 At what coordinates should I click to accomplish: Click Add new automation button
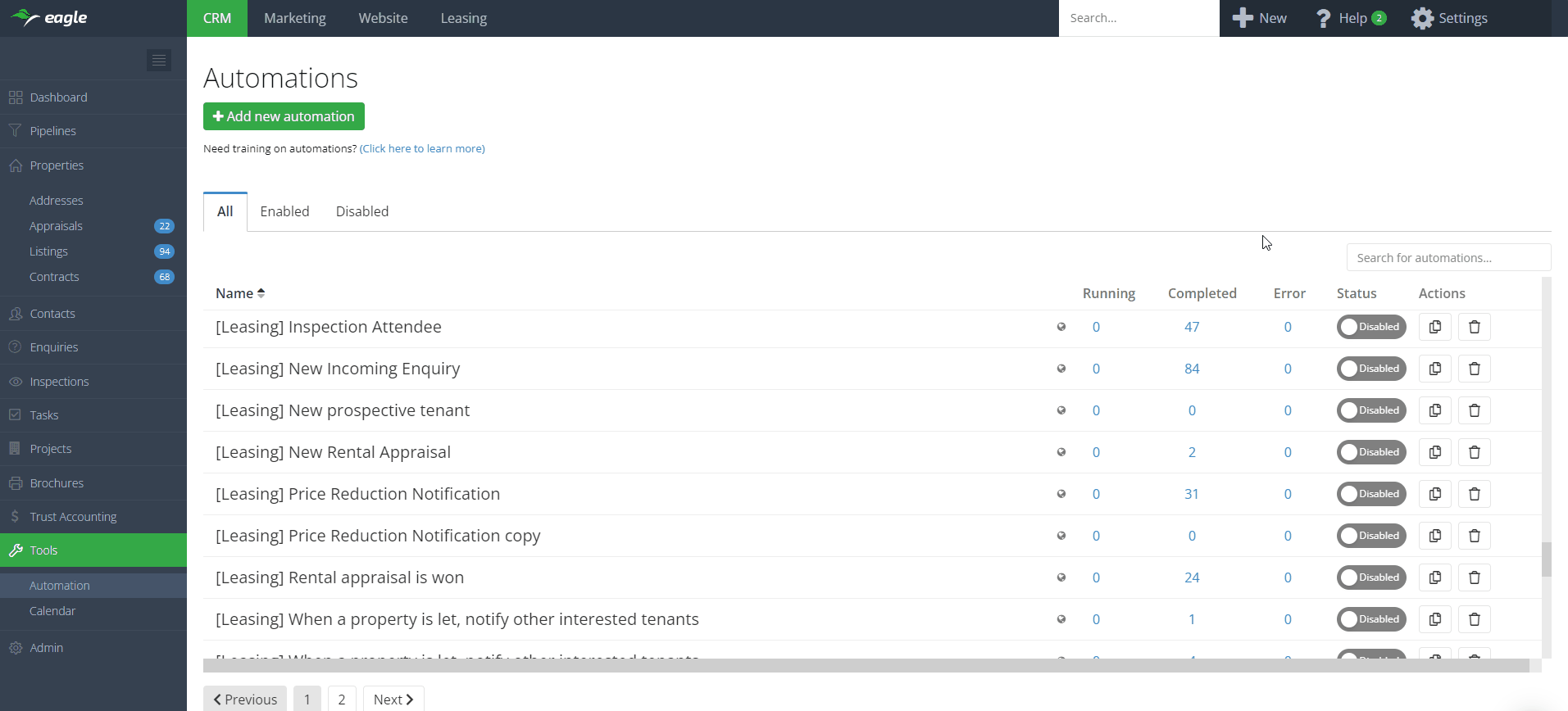tap(284, 116)
